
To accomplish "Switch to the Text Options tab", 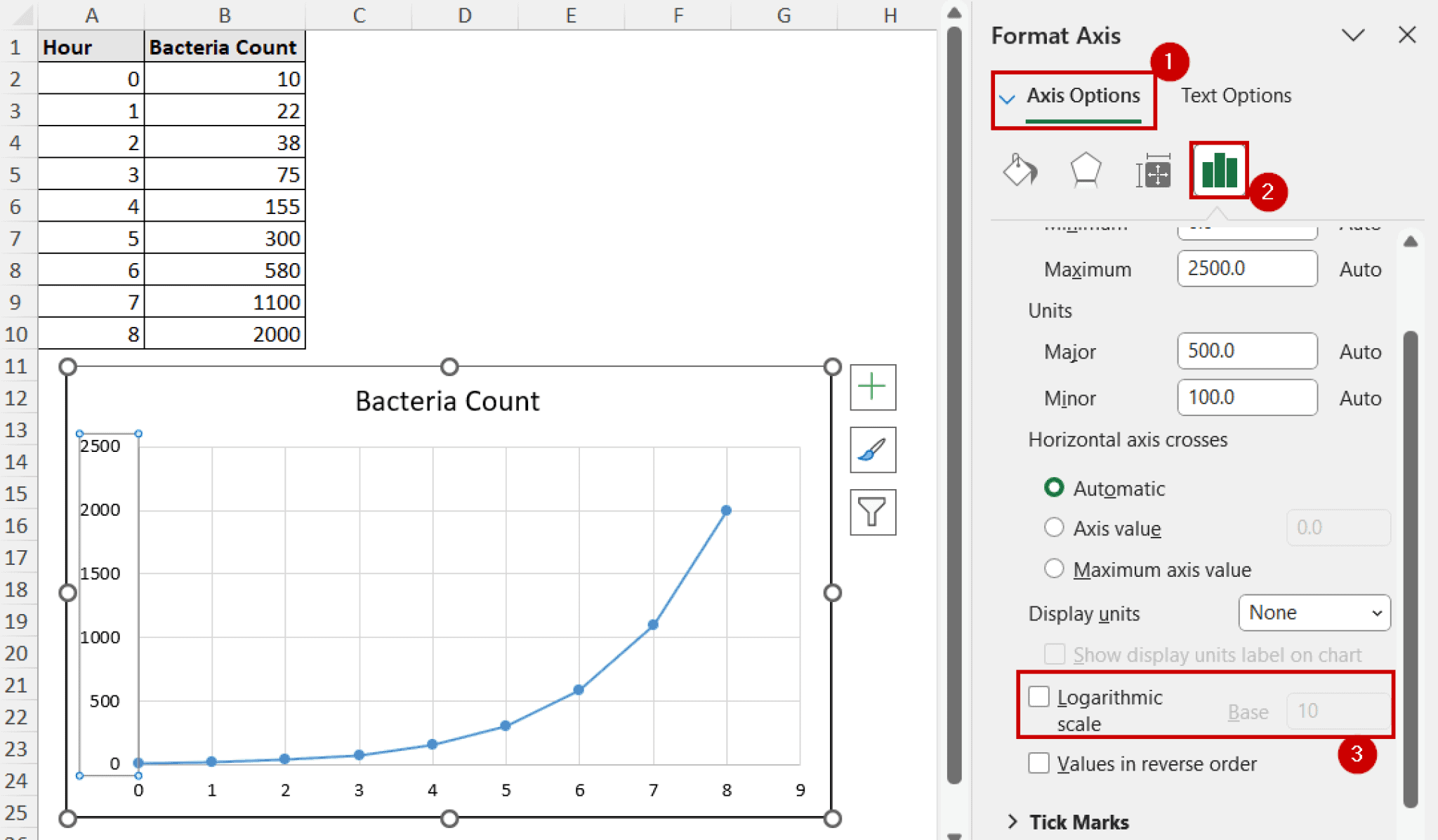I will [1236, 95].
